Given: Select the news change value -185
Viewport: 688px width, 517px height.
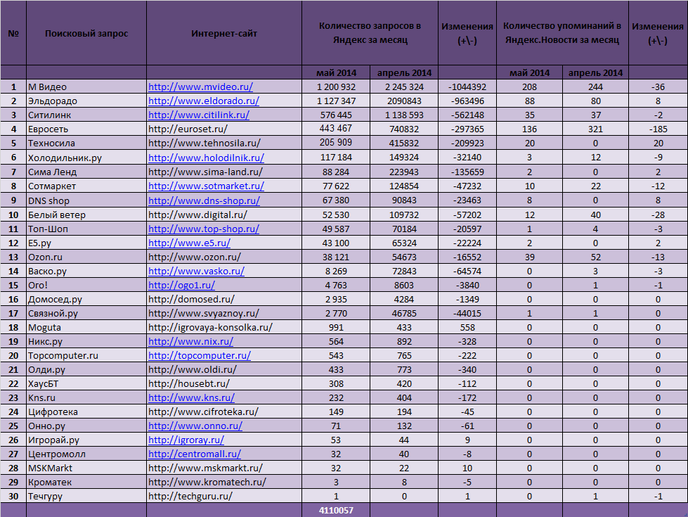Looking at the screenshot, I should coord(658,129).
